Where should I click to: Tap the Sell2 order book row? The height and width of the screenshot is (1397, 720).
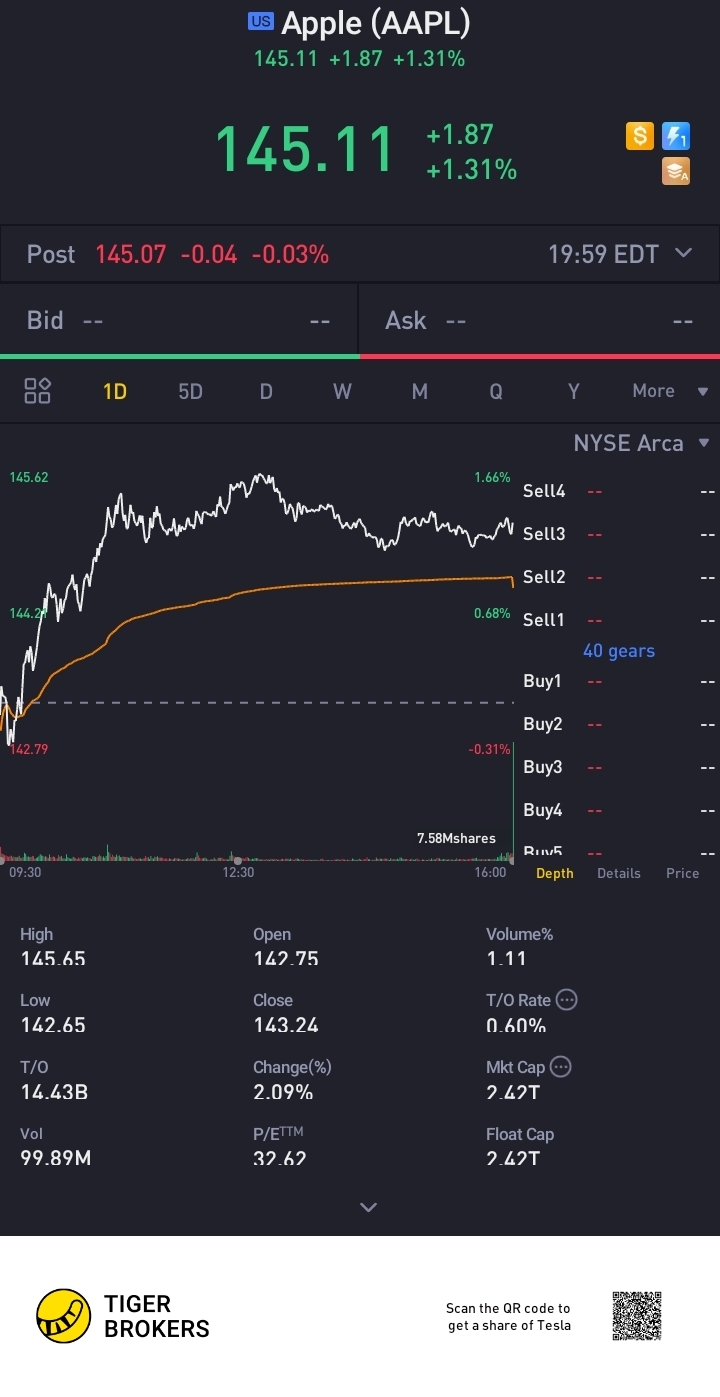[x=620, y=577]
